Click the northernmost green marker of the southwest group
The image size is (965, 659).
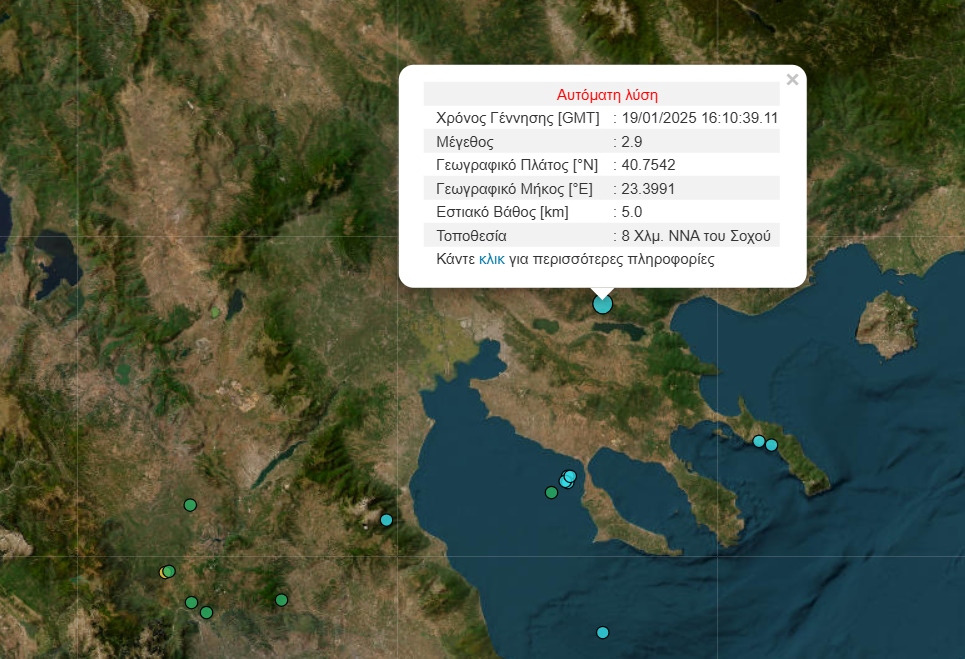(x=190, y=505)
